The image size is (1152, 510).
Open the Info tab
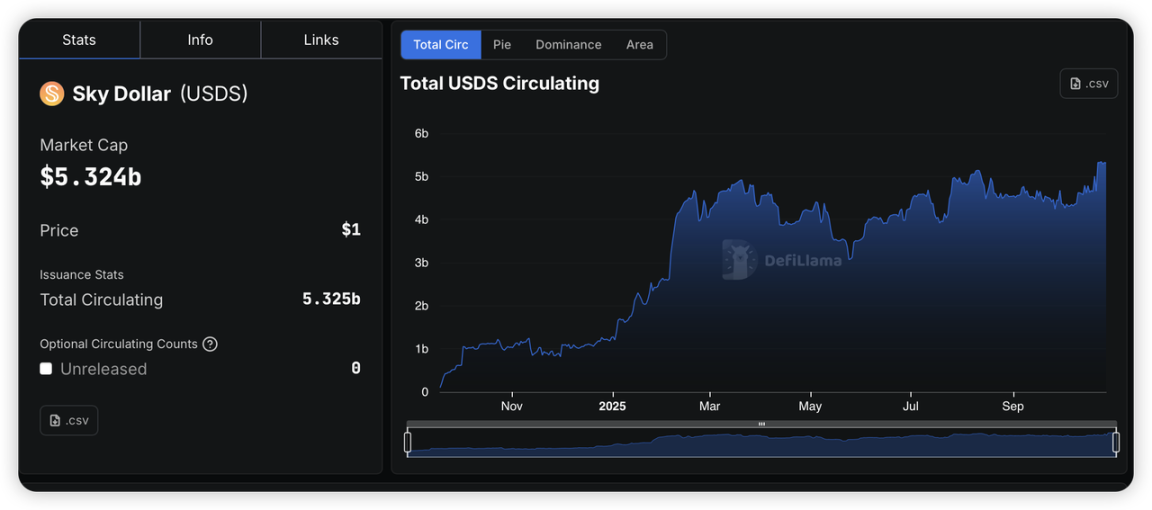[200, 40]
